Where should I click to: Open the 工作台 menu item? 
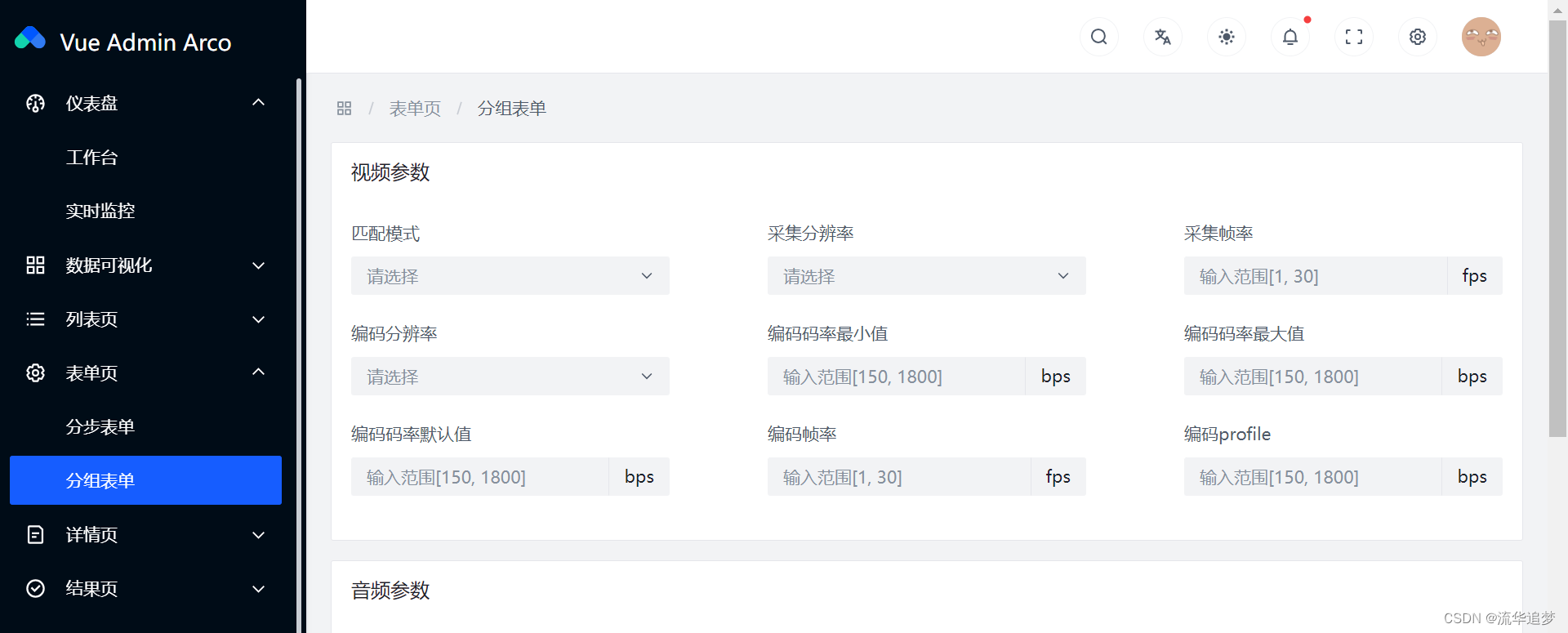145,157
